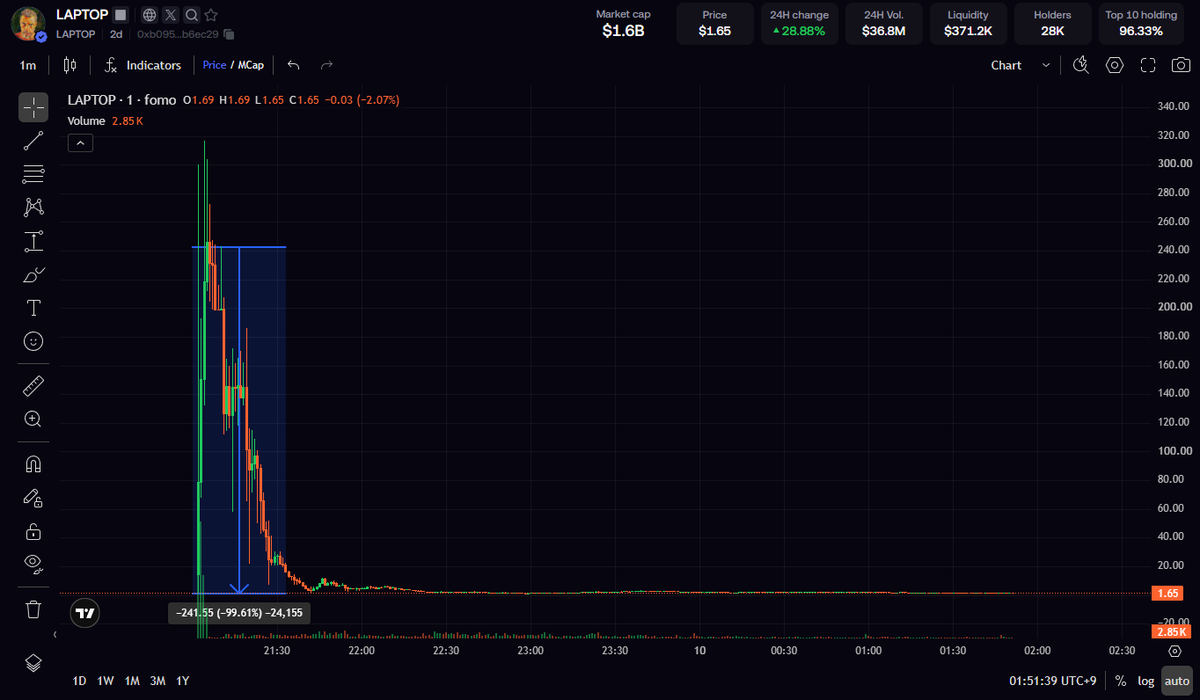Viewport: 1200px width, 700px height.
Task: Open the Fibonacci and Gann tools group
Action: (33, 174)
